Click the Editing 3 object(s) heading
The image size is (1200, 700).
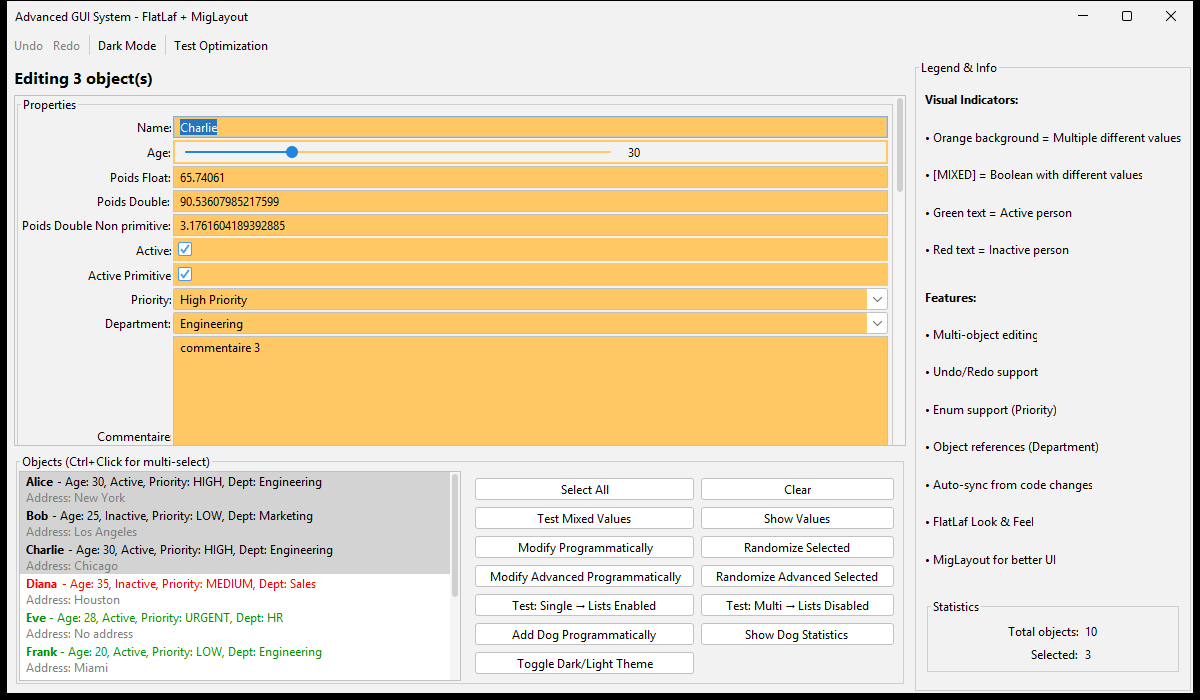click(84, 79)
